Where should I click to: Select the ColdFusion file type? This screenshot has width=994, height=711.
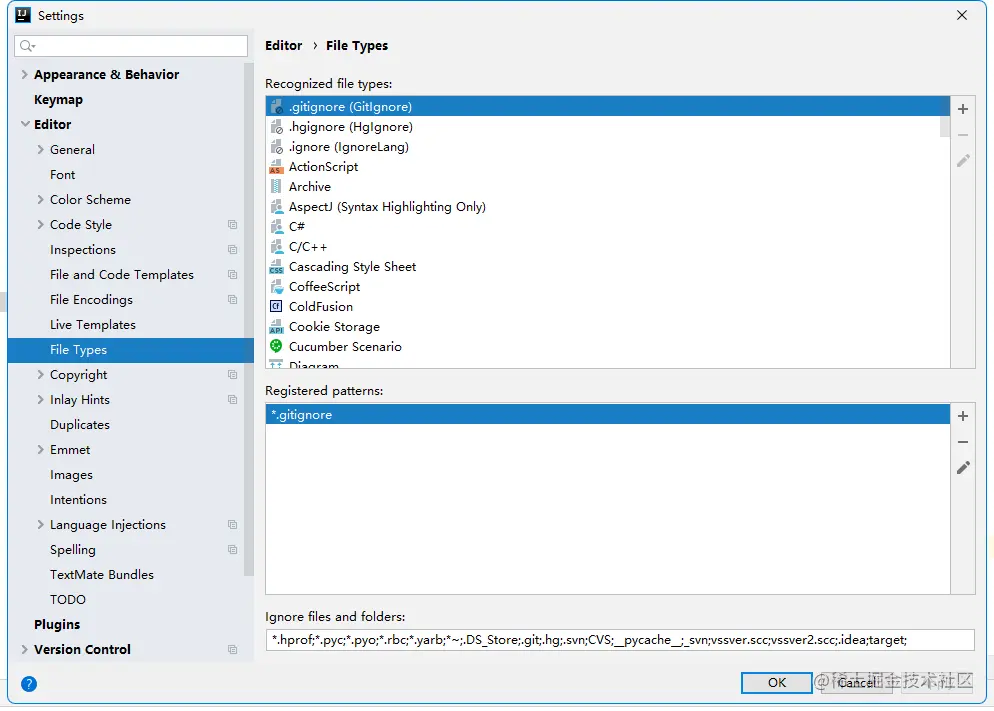(320, 307)
